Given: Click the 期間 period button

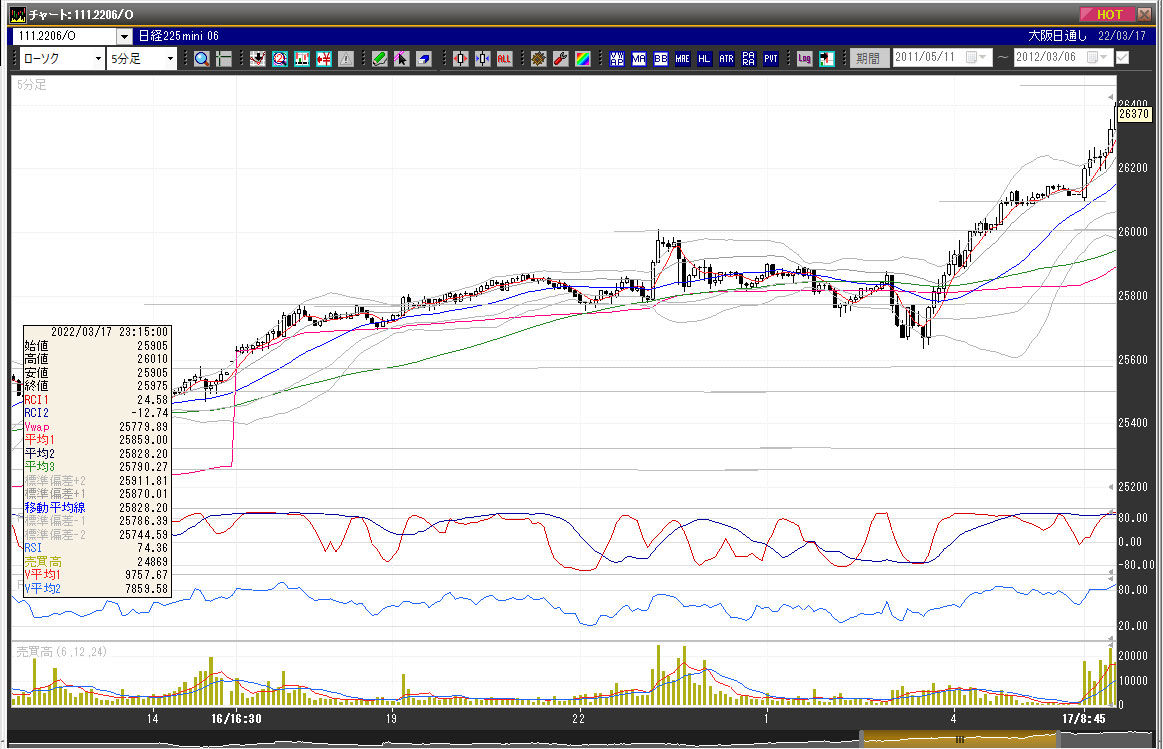Looking at the screenshot, I should [x=869, y=58].
